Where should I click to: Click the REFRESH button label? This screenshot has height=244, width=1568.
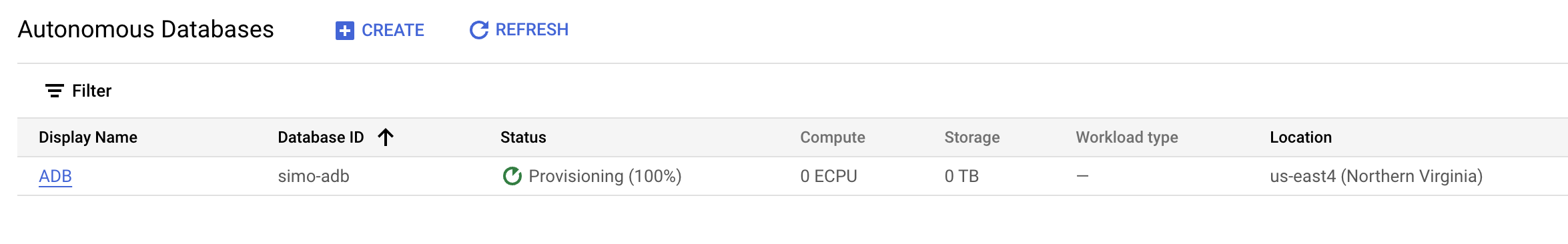point(532,30)
